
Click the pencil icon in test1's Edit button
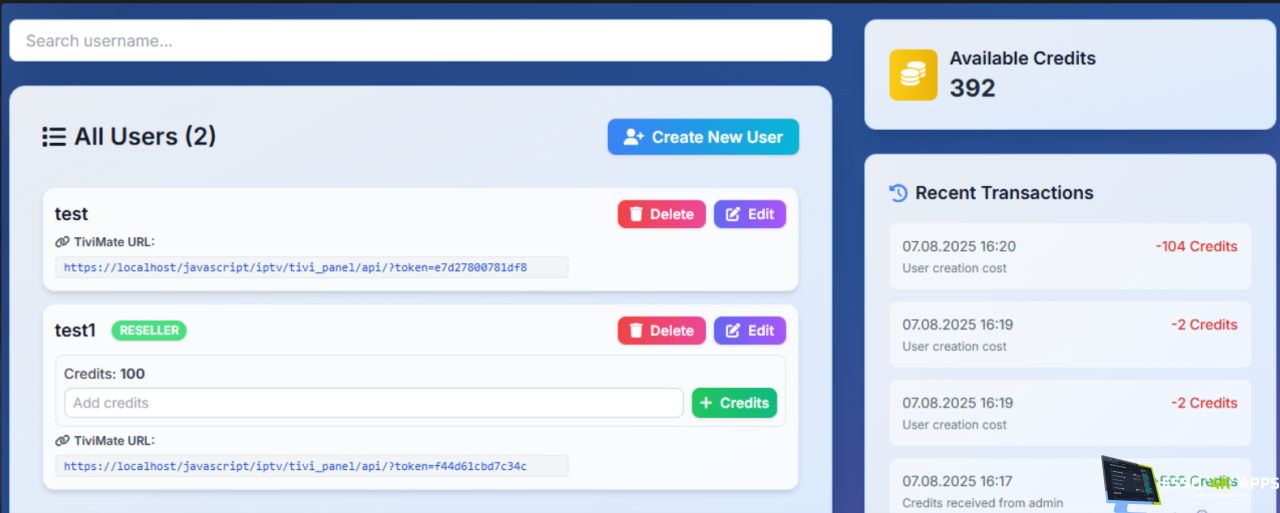point(733,331)
